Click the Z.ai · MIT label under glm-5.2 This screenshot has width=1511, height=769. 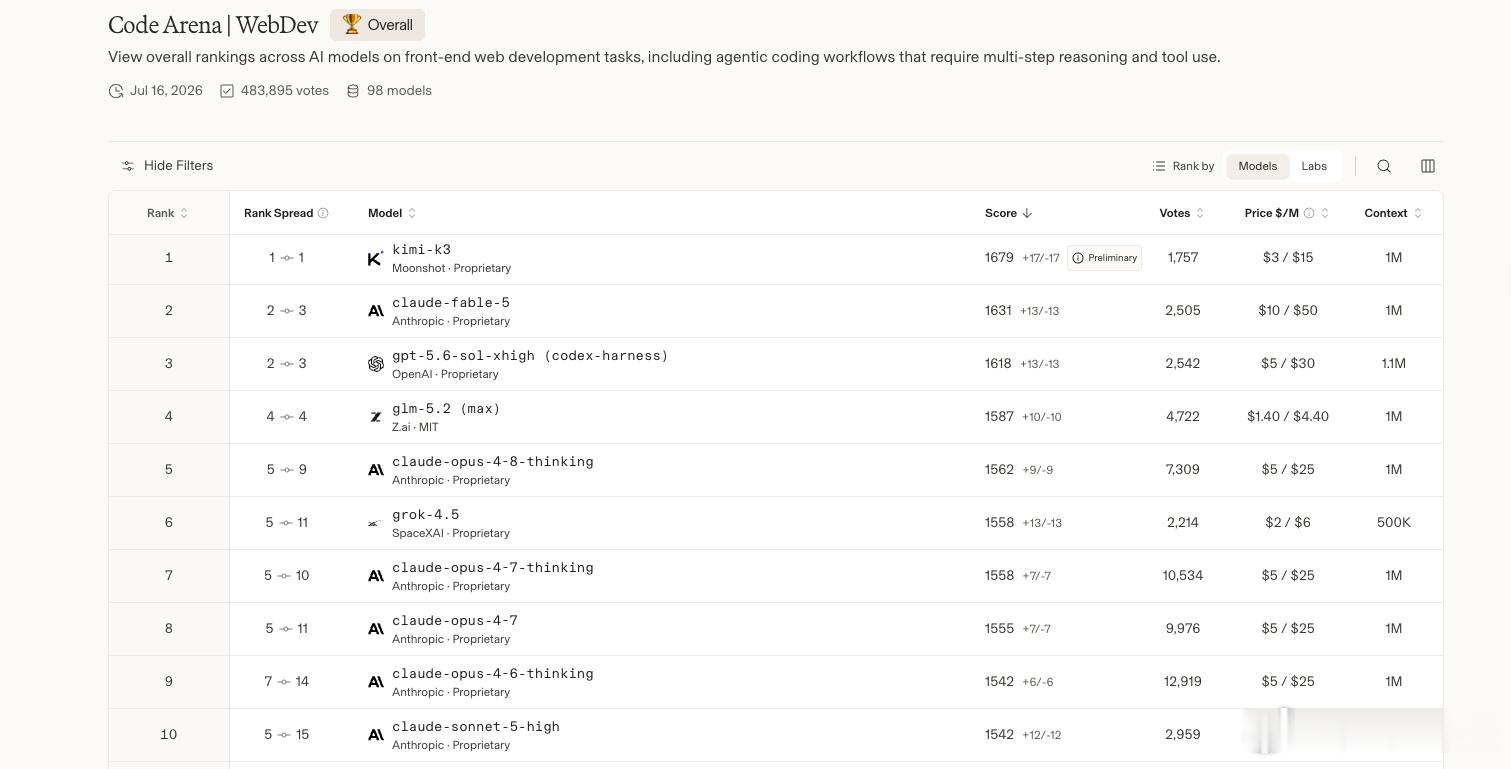pos(415,427)
